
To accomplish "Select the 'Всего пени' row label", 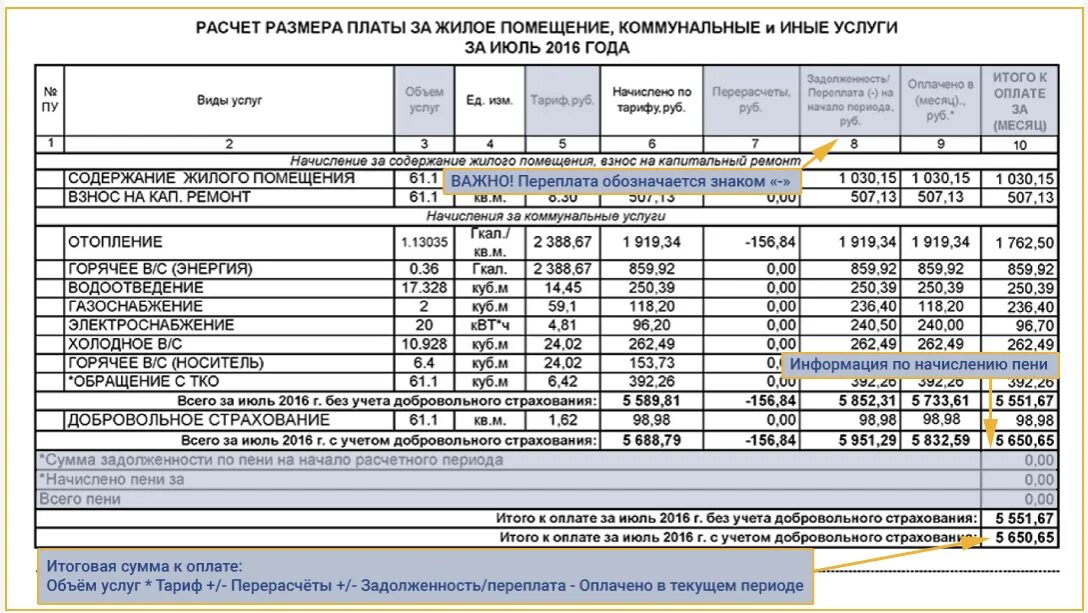I will 80,499.
